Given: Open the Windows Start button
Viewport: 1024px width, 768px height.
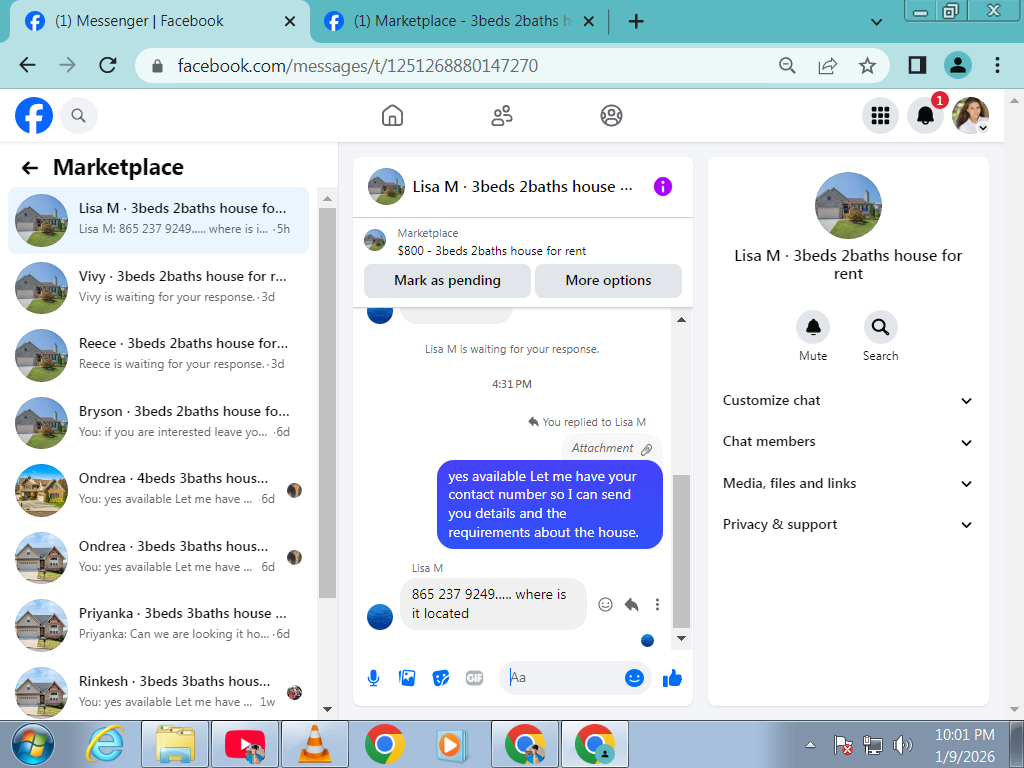Looking at the screenshot, I should 32,744.
